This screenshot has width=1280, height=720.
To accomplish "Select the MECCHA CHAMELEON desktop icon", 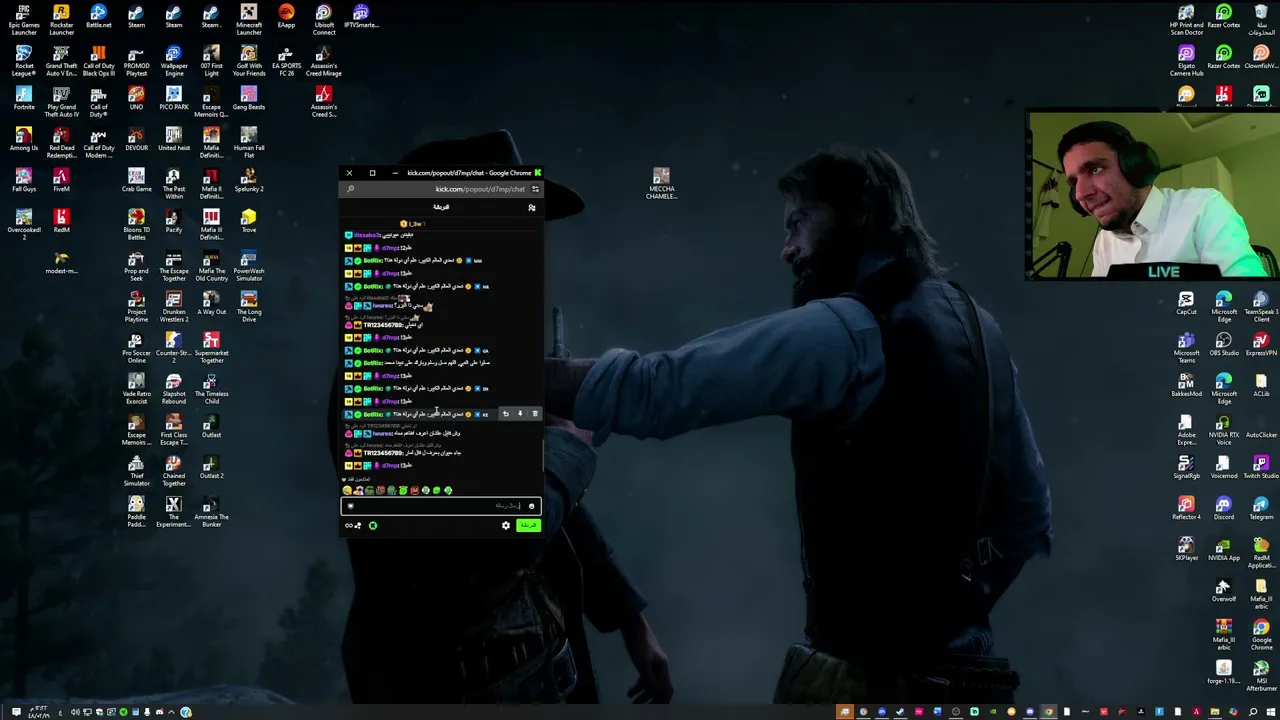I will click(661, 184).
